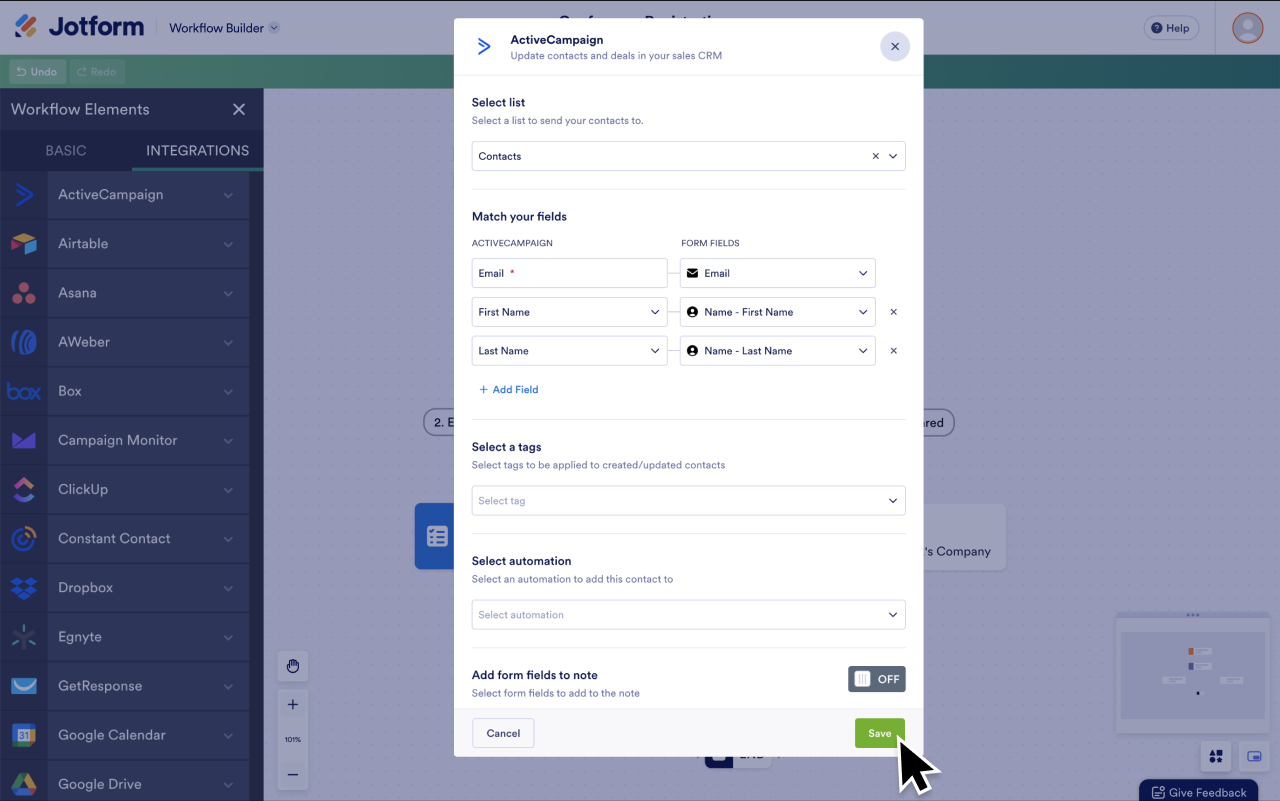
Task: Turn on Add form fields to note
Action: pos(877,679)
